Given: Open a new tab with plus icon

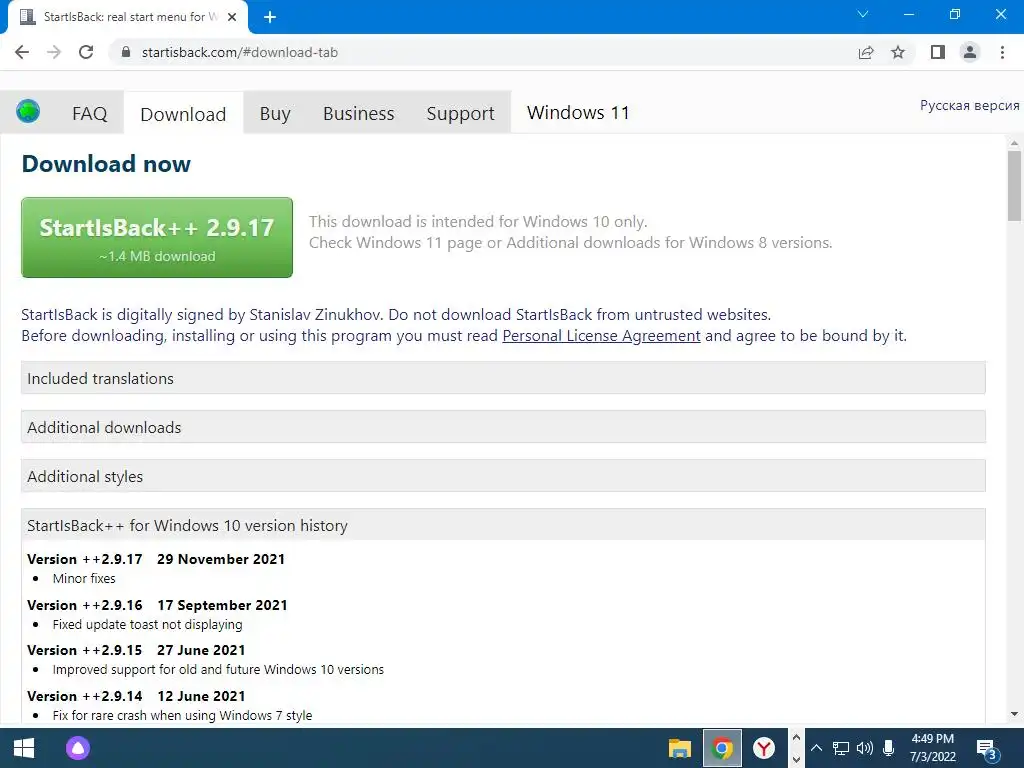Looking at the screenshot, I should point(270,17).
